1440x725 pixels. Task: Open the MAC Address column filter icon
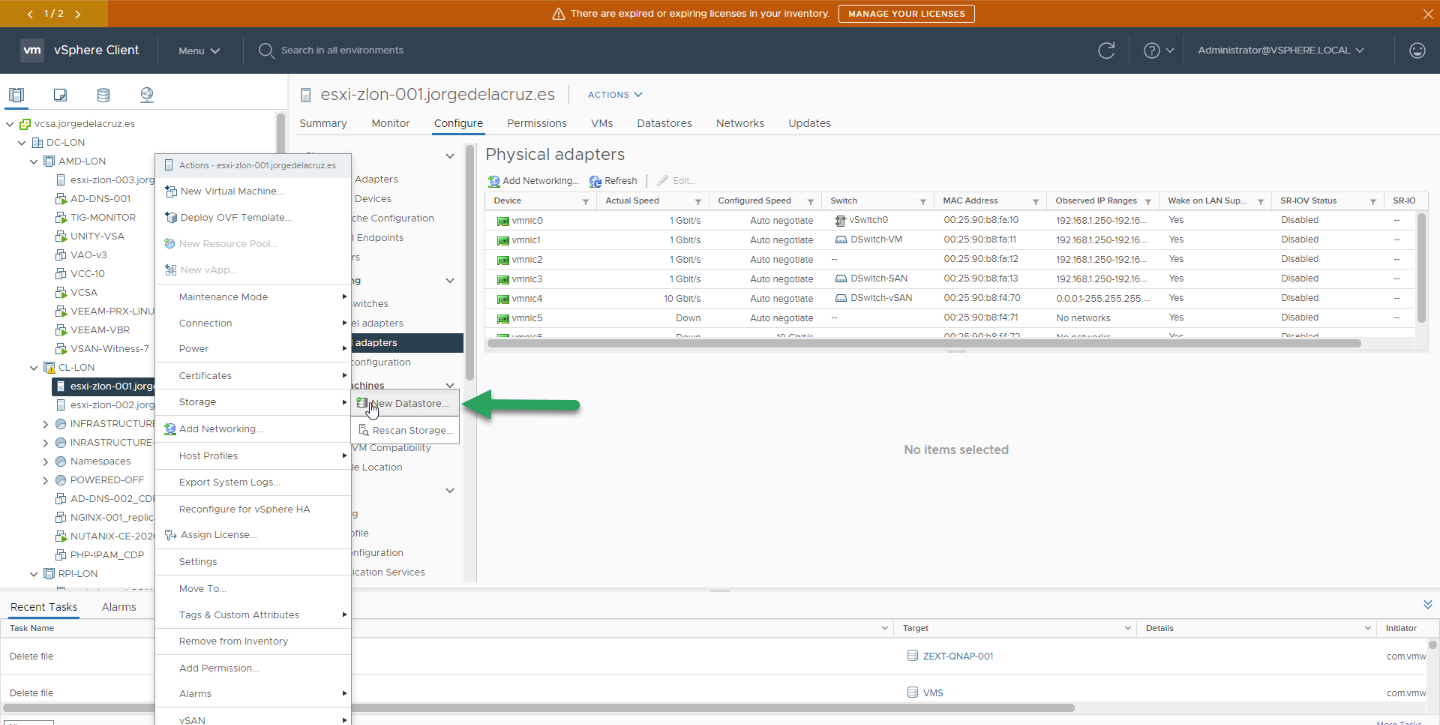pyautogui.click(x=1035, y=201)
